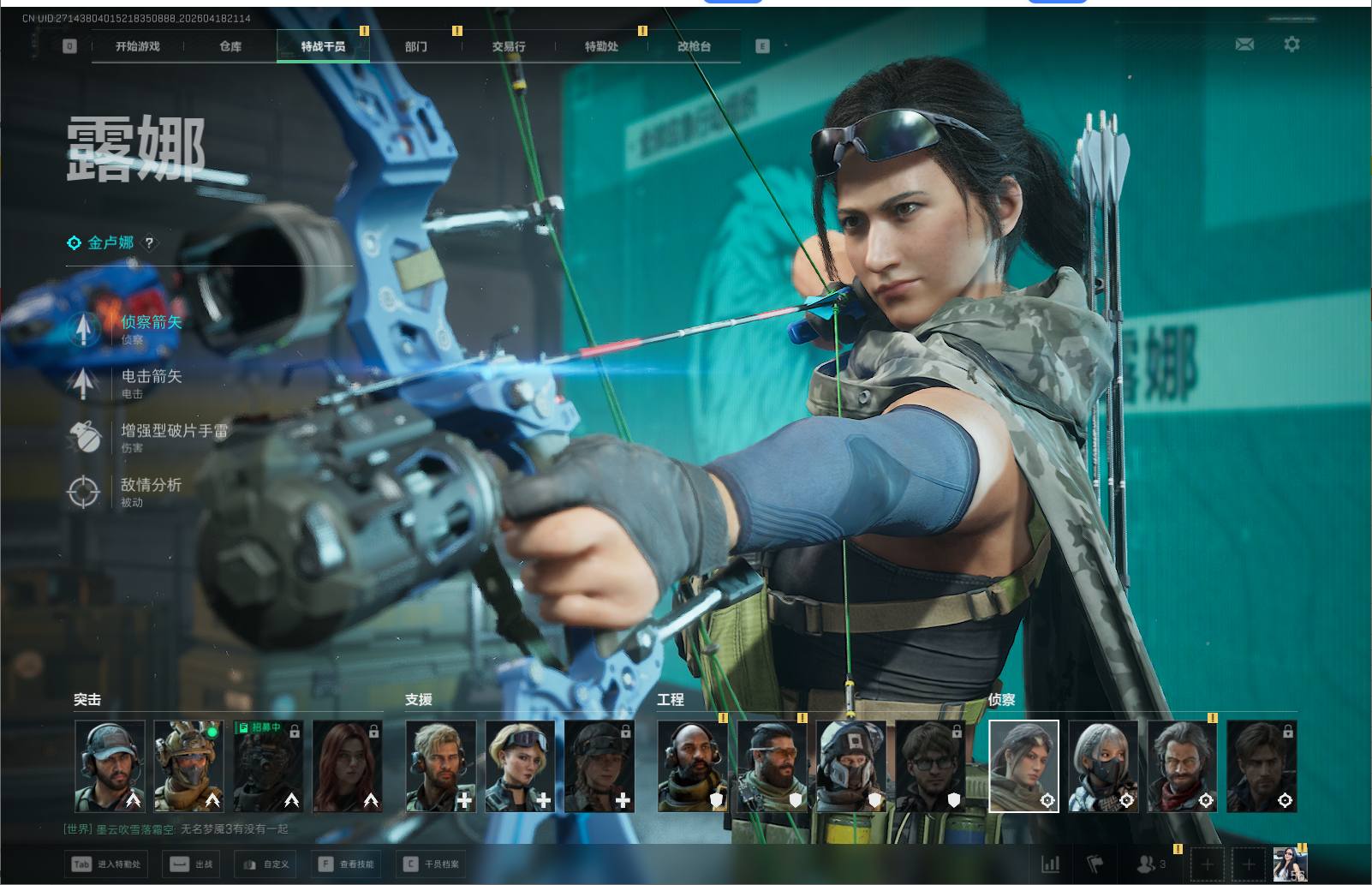
Task: Open the 交易行 tab
Action: (x=509, y=46)
